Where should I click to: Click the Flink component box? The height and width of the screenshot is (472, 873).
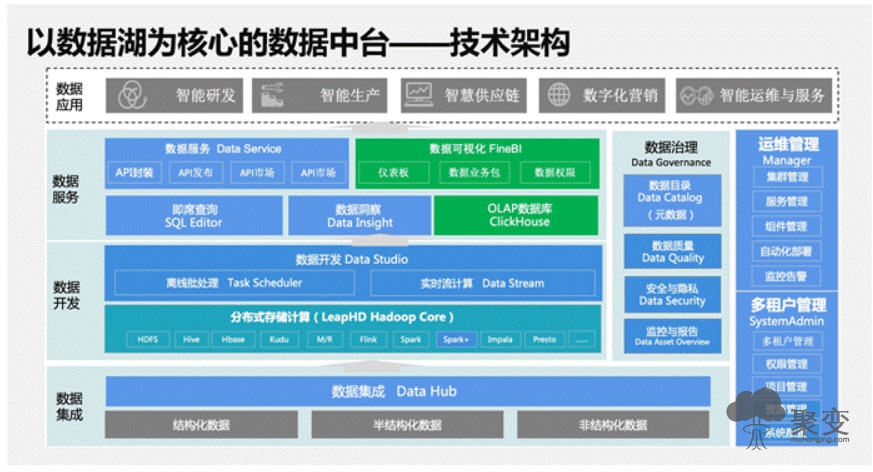tap(368, 340)
